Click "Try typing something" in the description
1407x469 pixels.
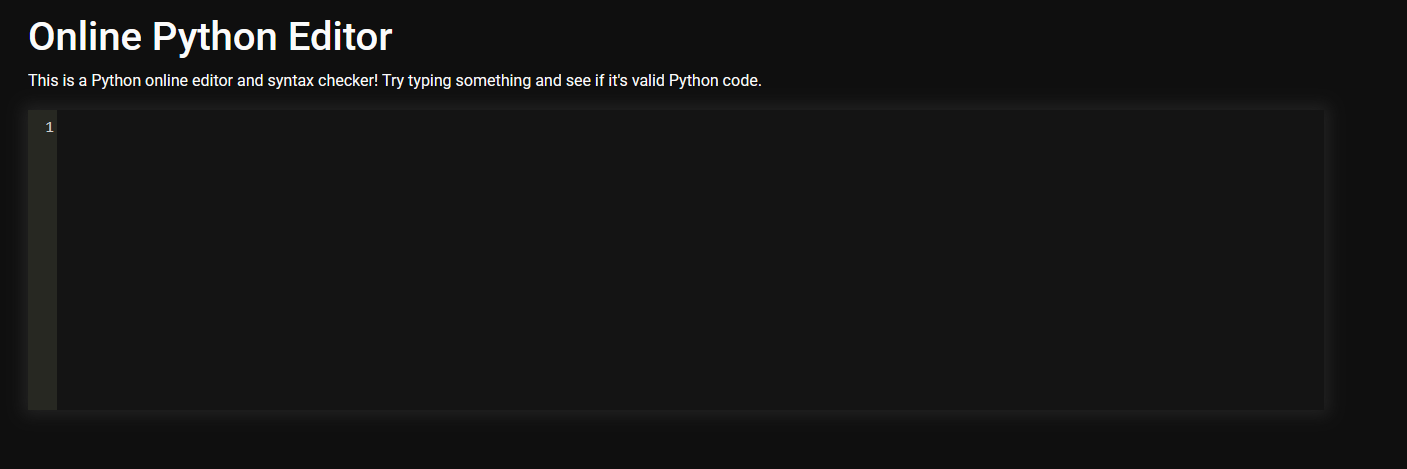point(456,80)
